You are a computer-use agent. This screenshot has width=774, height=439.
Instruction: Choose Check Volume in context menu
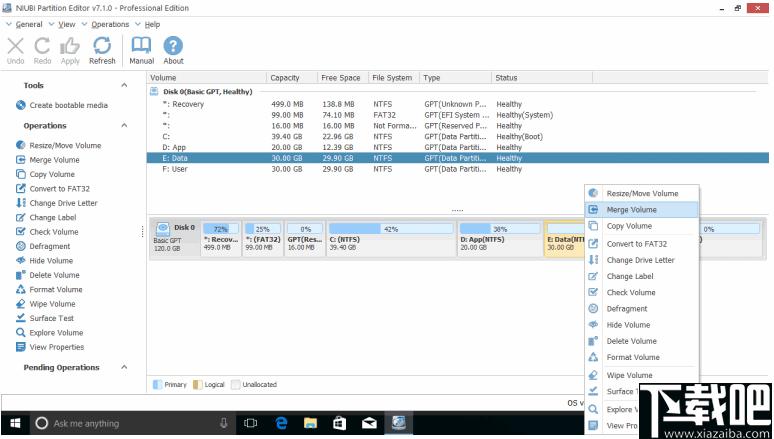(x=642, y=292)
